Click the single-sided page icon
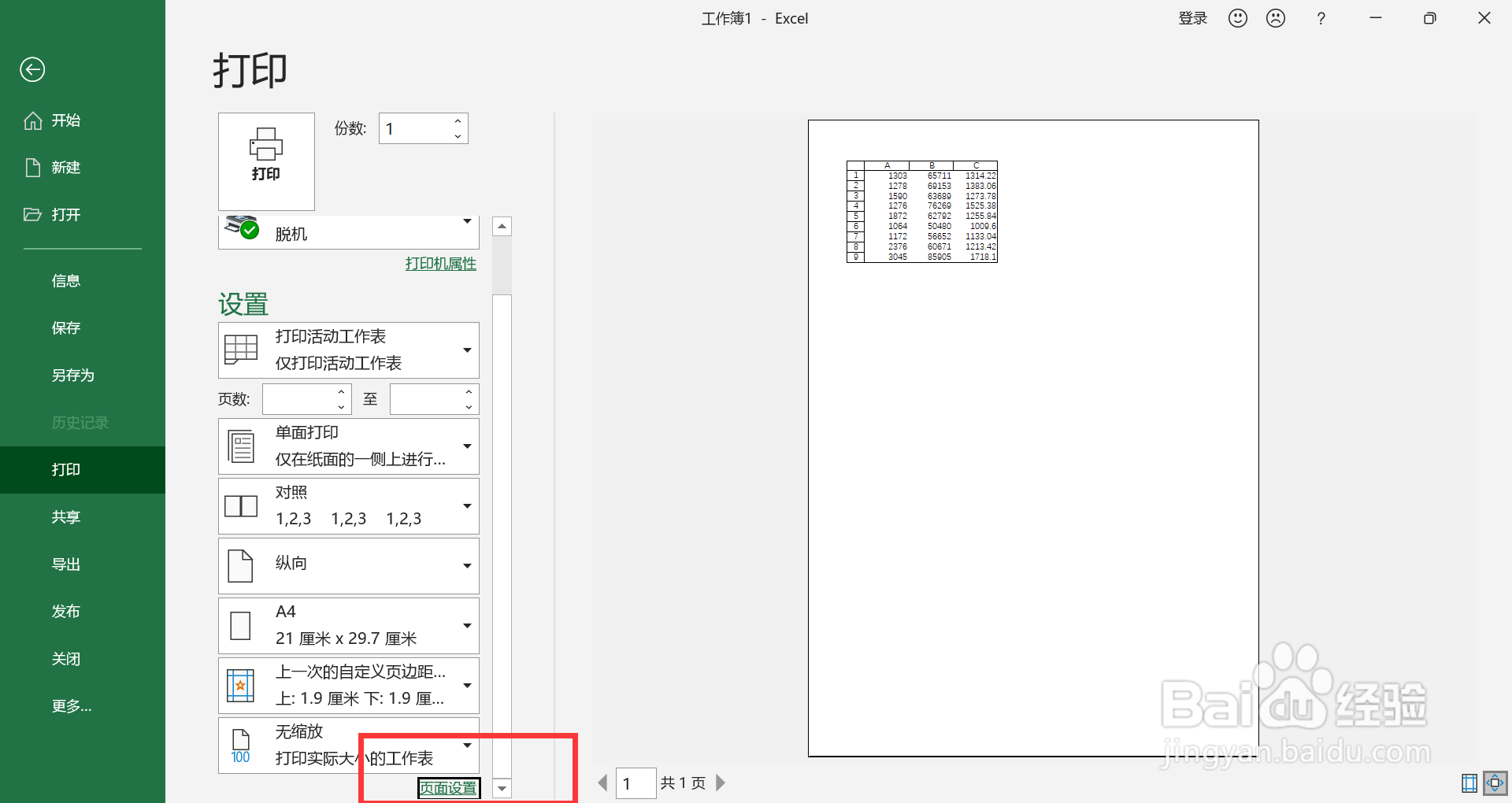The width and height of the screenshot is (1512, 803). (241, 446)
